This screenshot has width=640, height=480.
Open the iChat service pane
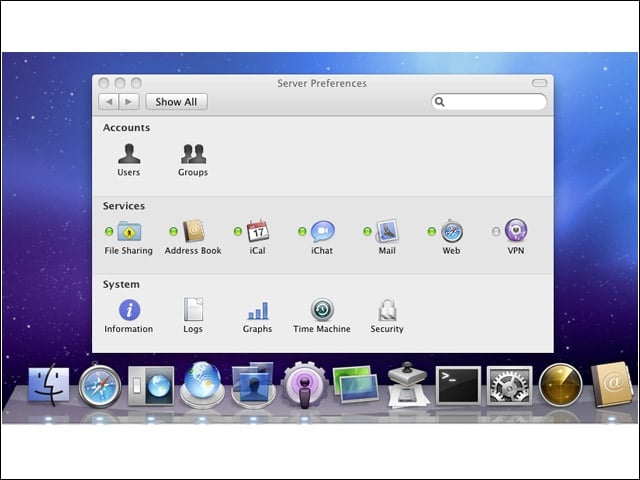click(x=322, y=238)
